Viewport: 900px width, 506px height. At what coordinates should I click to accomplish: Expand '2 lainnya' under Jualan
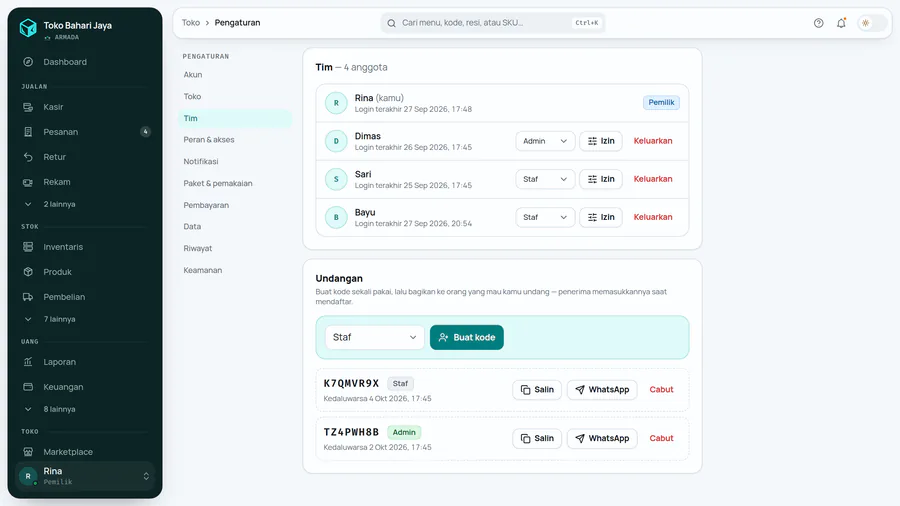click(85, 204)
